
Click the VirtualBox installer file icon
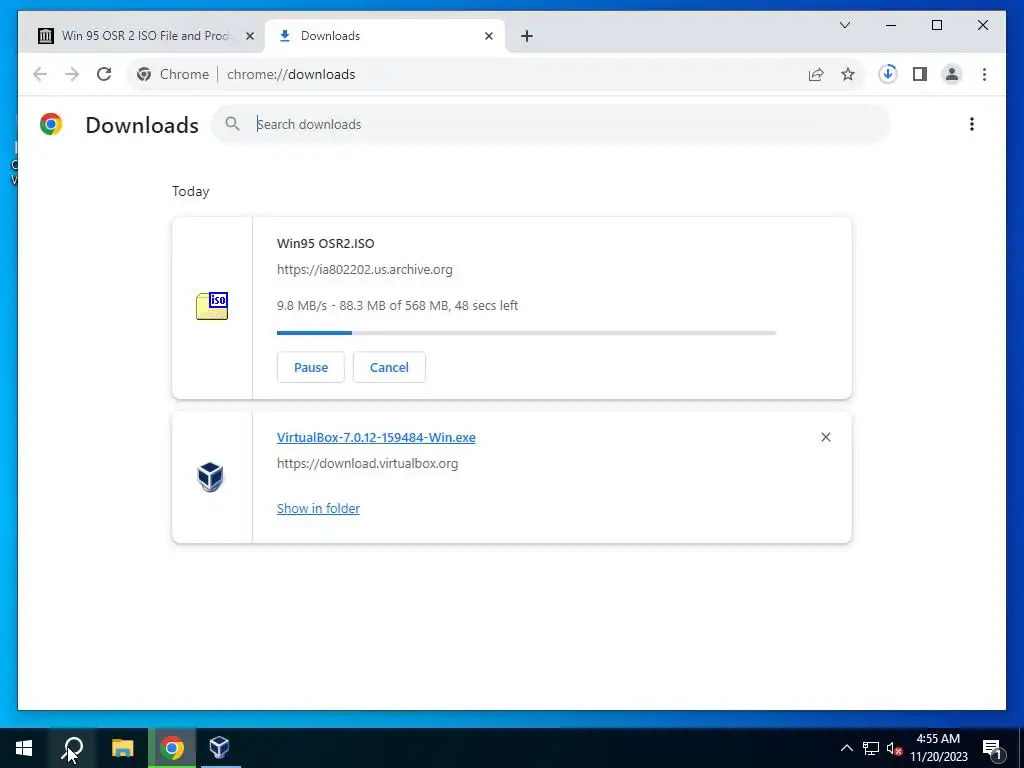[210, 477]
